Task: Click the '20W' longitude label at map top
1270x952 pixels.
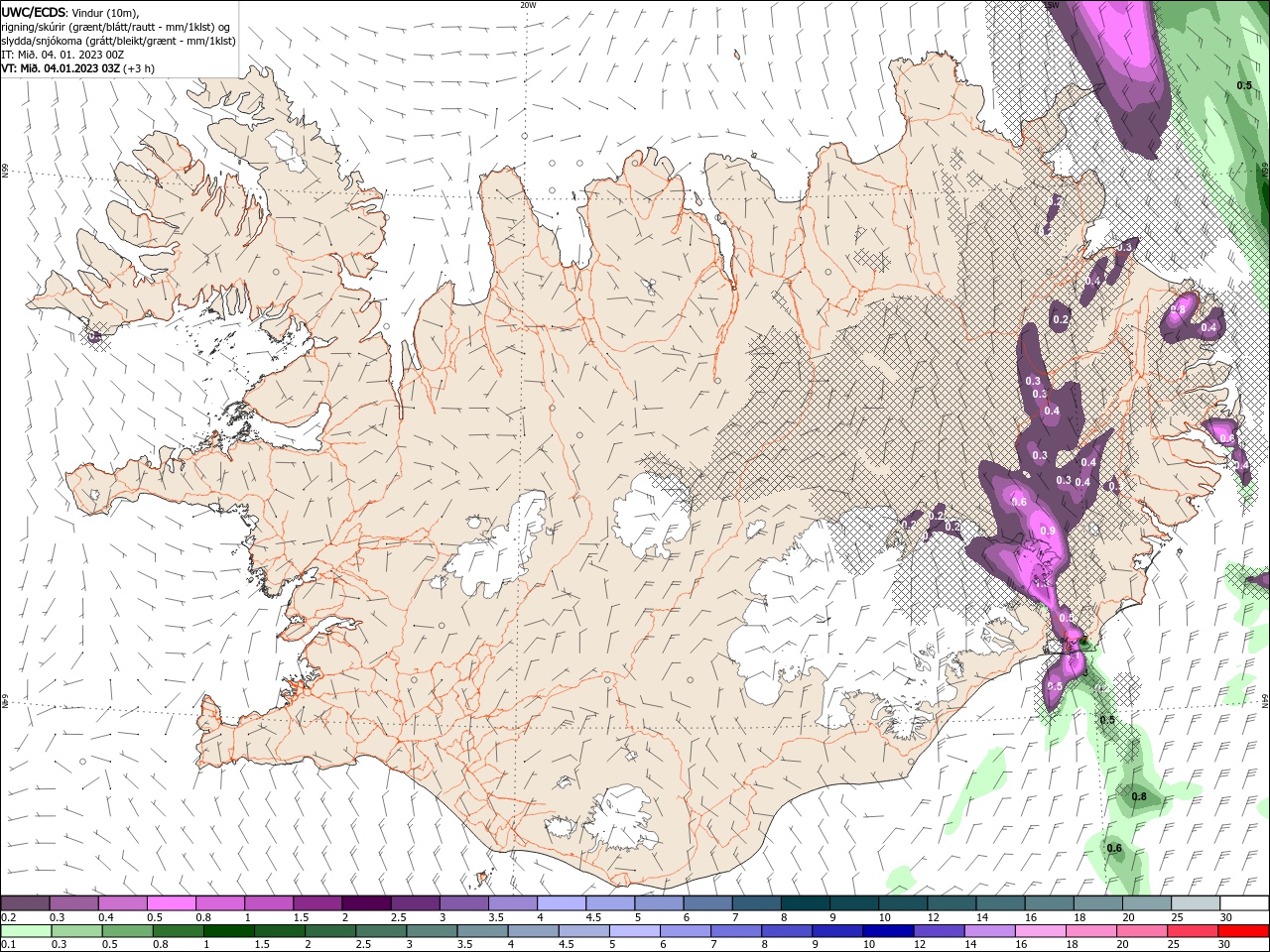Action: click(x=528, y=5)
